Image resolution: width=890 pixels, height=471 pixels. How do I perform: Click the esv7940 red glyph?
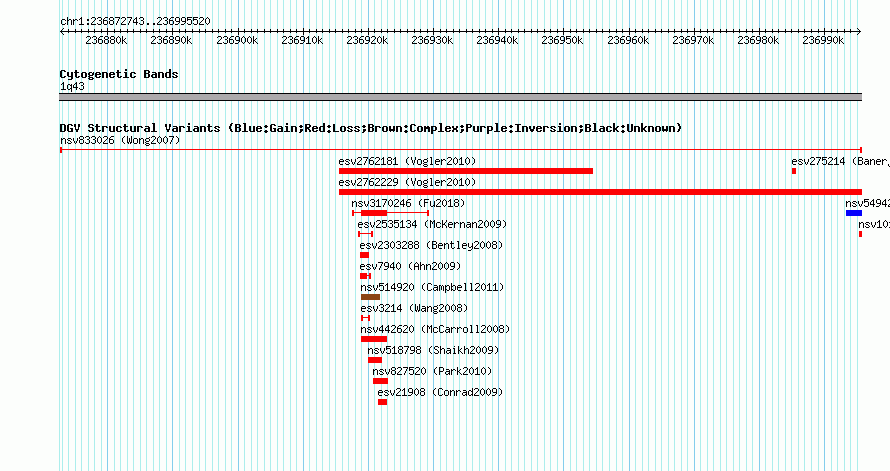pyautogui.click(x=365, y=276)
